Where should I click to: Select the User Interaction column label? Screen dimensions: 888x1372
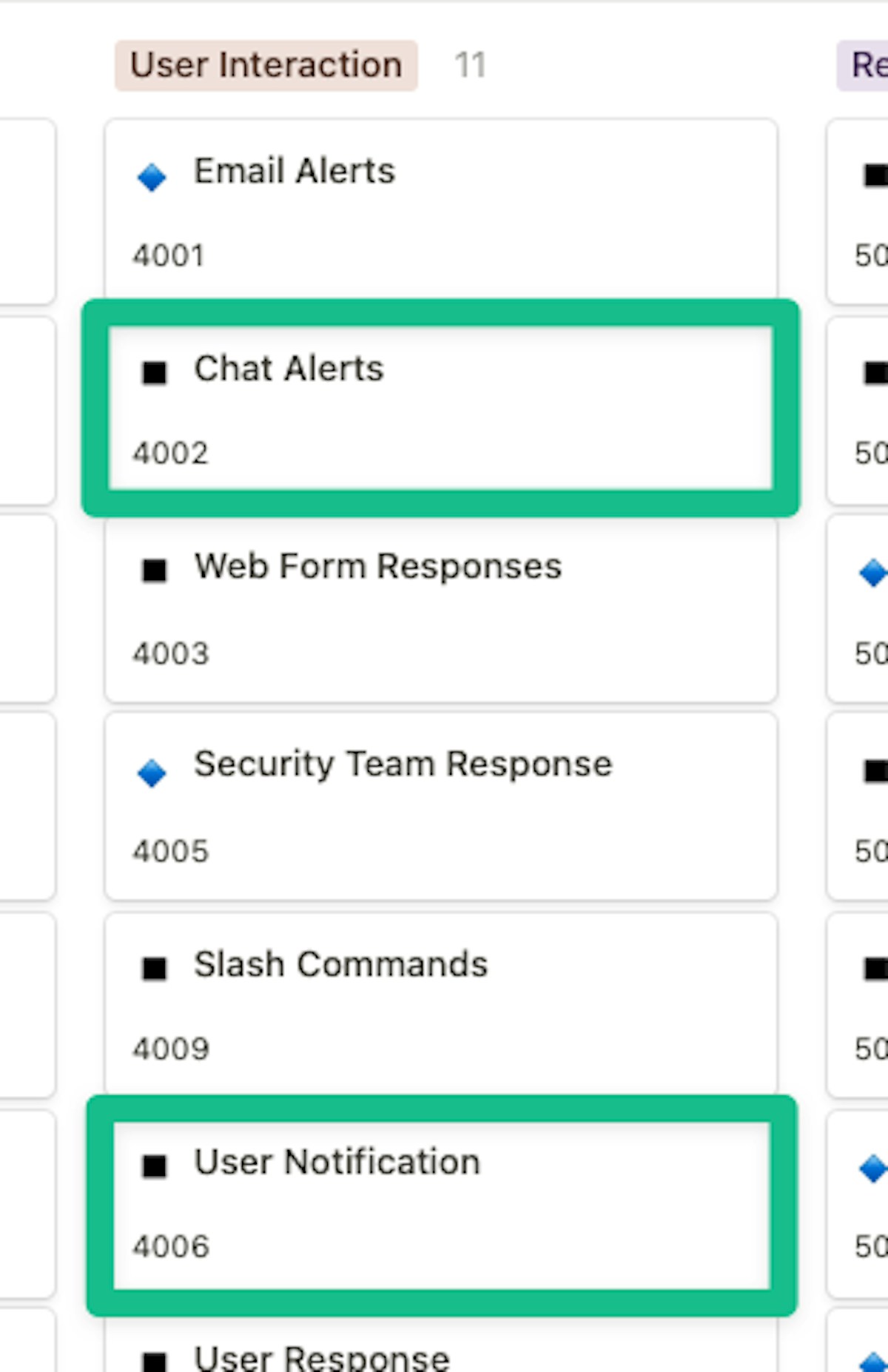(x=266, y=65)
